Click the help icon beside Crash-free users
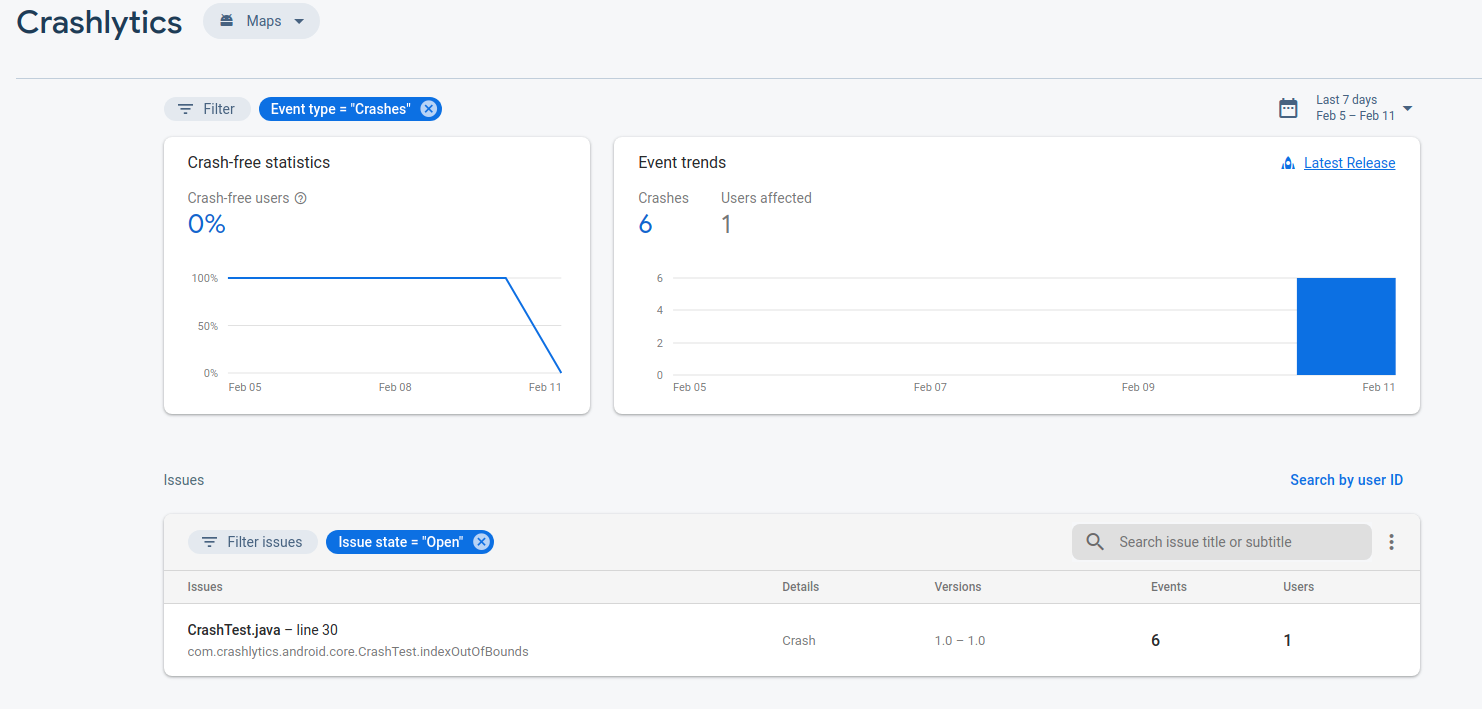The width and height of the screenshot is (1482, 709). (x=301, y=198)
